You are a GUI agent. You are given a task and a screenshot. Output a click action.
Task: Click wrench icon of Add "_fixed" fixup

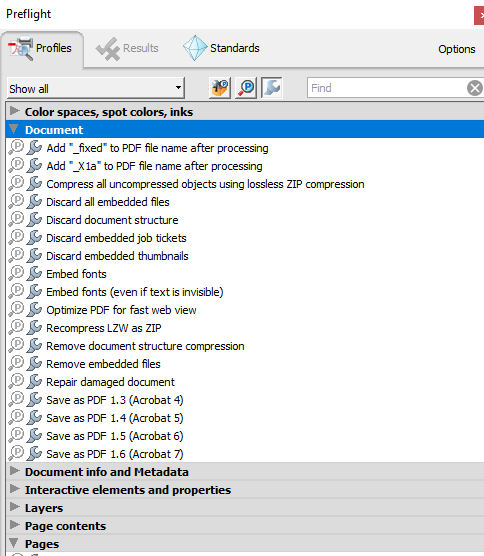[34, 148]
